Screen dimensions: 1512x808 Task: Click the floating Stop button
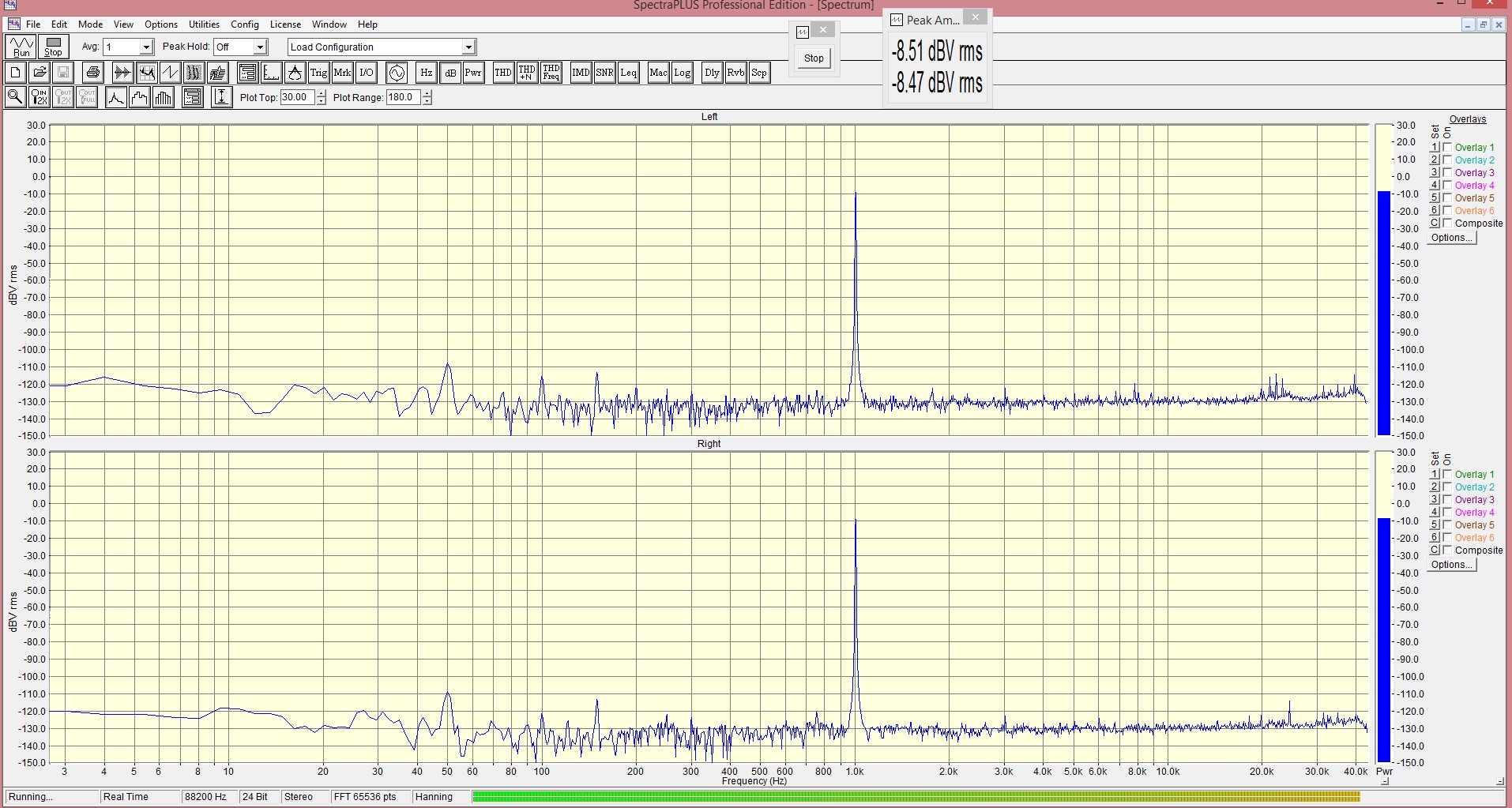point(814,58)
